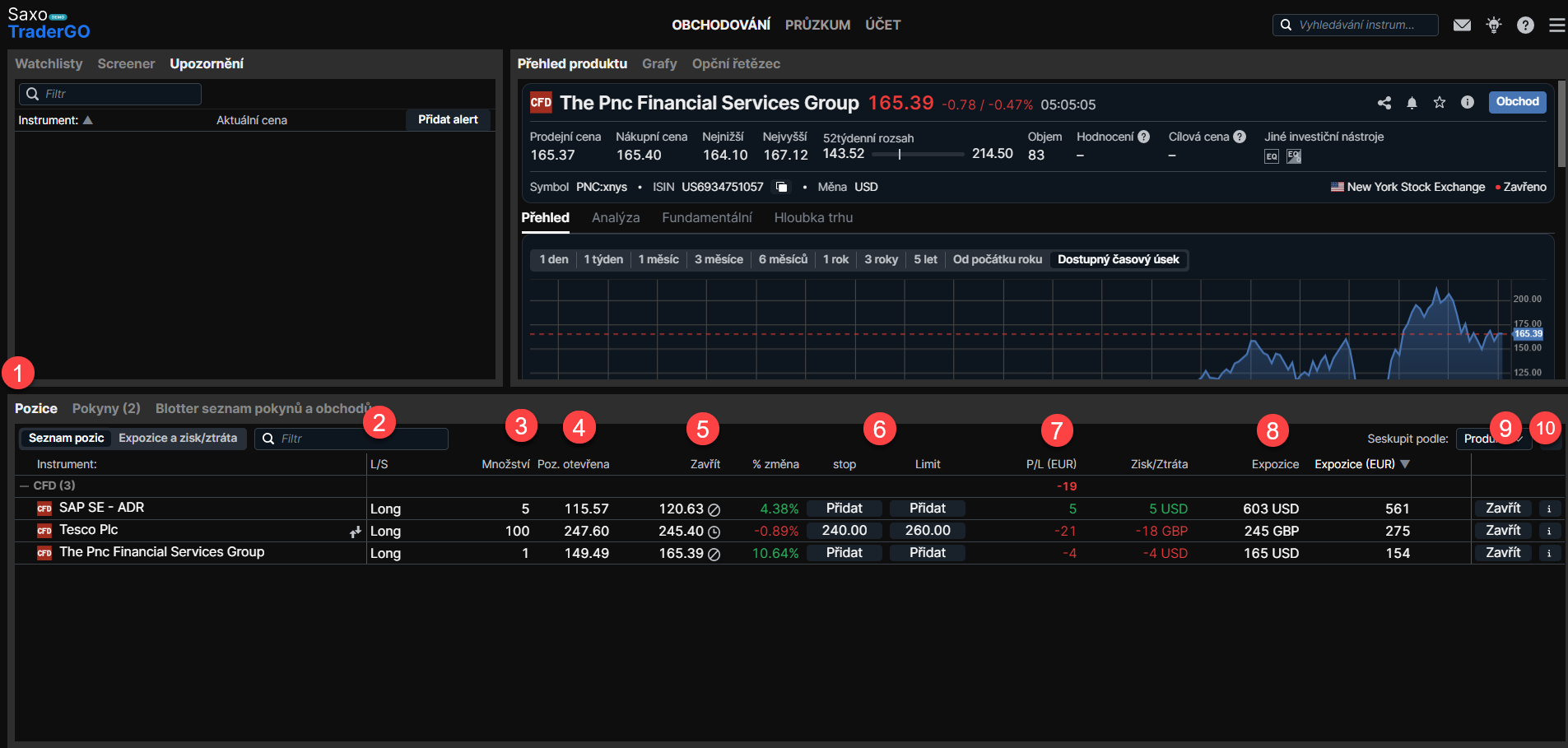Open the help question mark icon in top bar

coord(1525,25)
